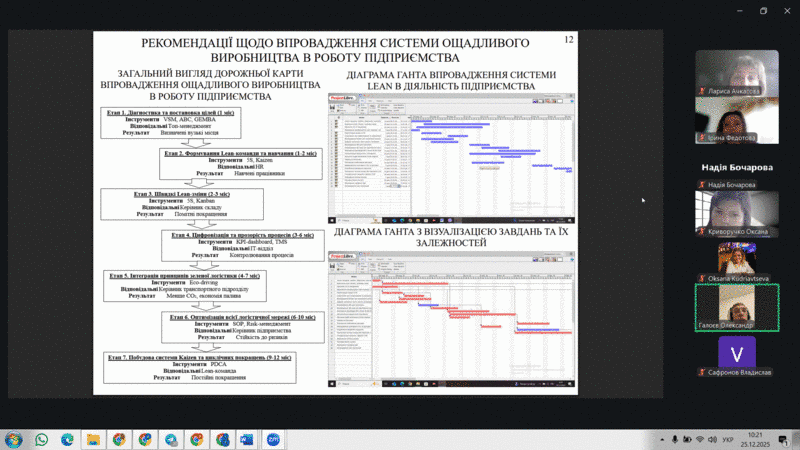Open File Explorer from taskbar
The width and height of the screenshot is (800, 450).
93,439
